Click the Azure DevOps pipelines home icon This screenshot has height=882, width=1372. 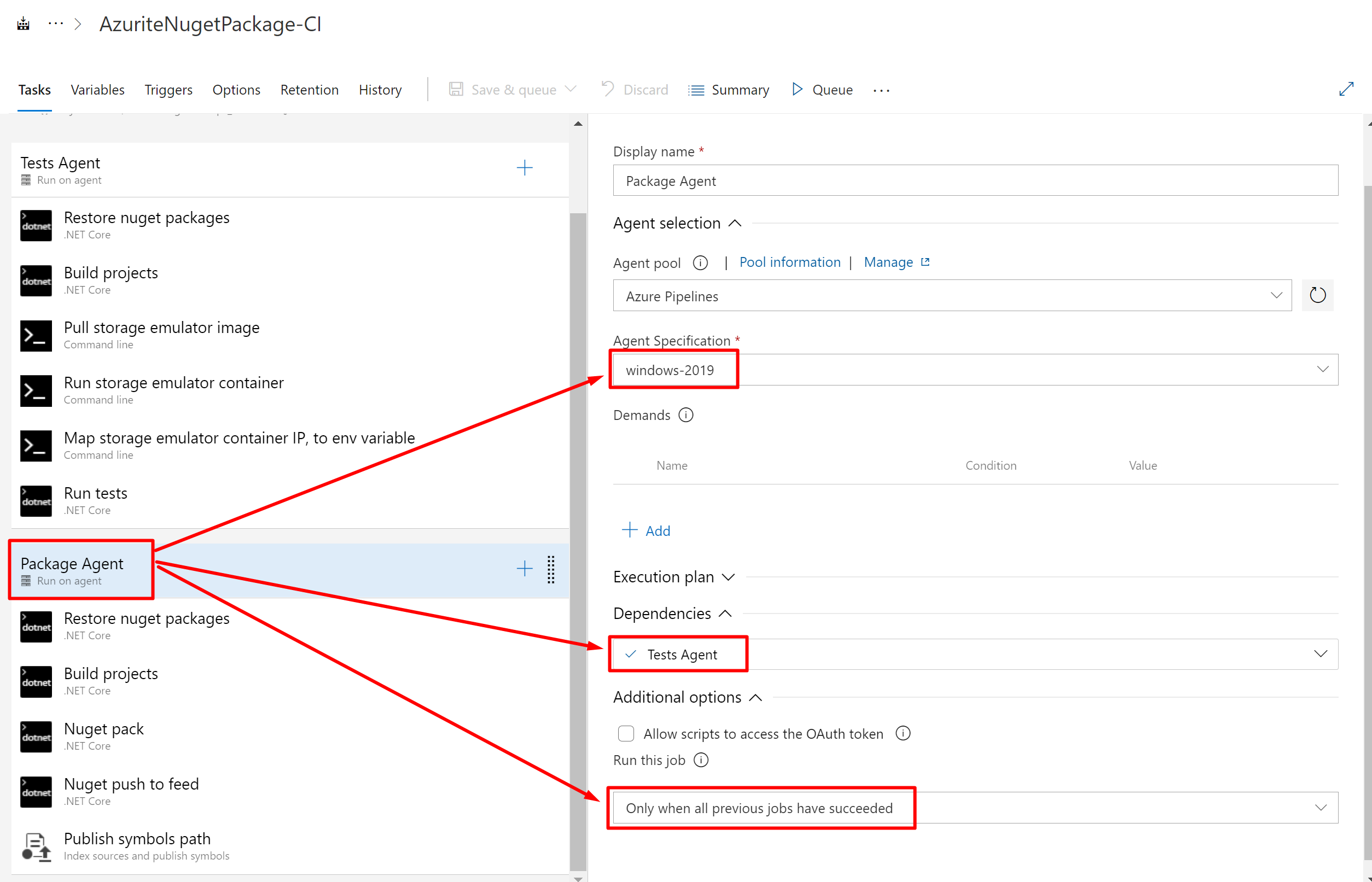pos(23,24)
